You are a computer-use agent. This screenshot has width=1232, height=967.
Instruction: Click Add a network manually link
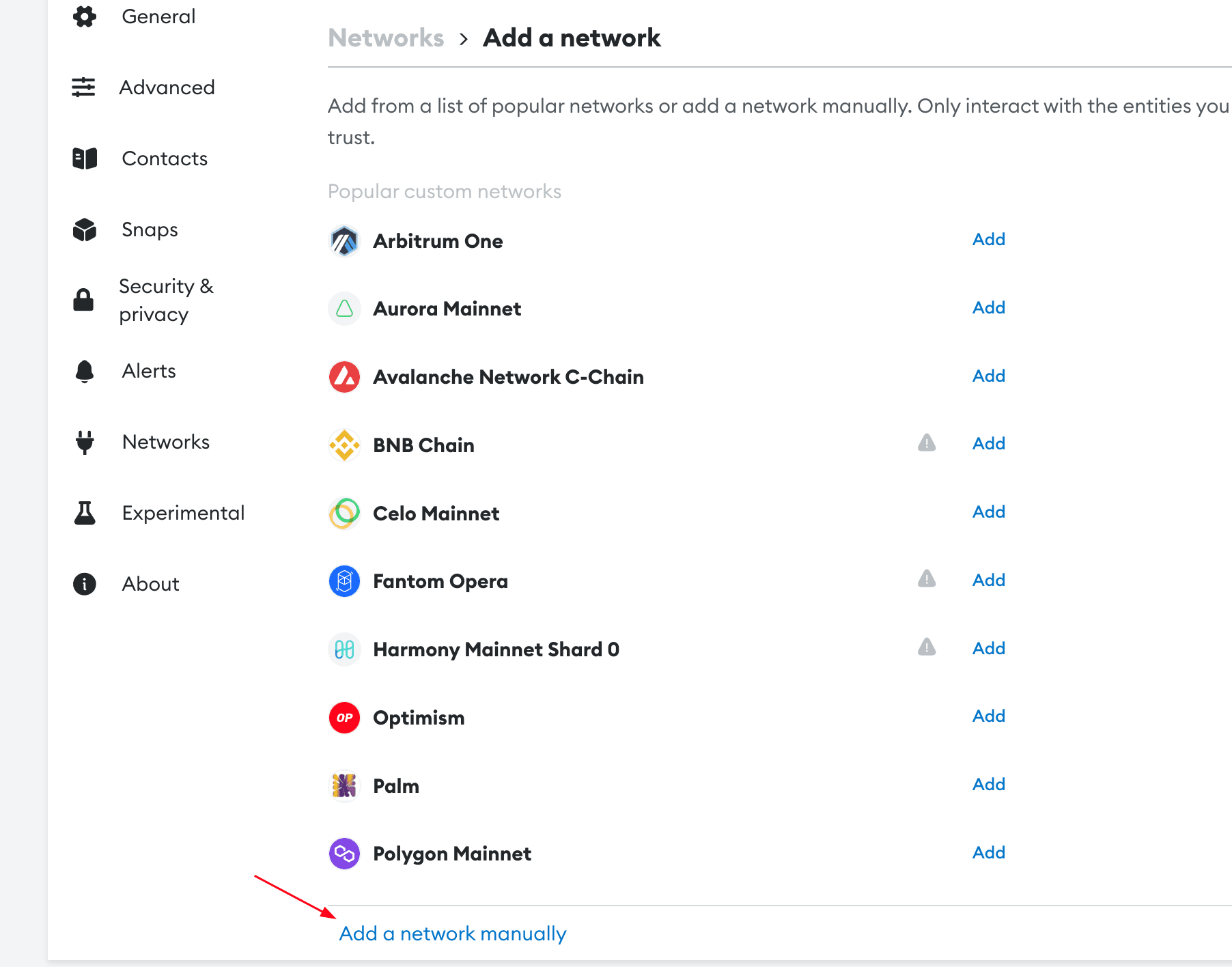point(453,934)
